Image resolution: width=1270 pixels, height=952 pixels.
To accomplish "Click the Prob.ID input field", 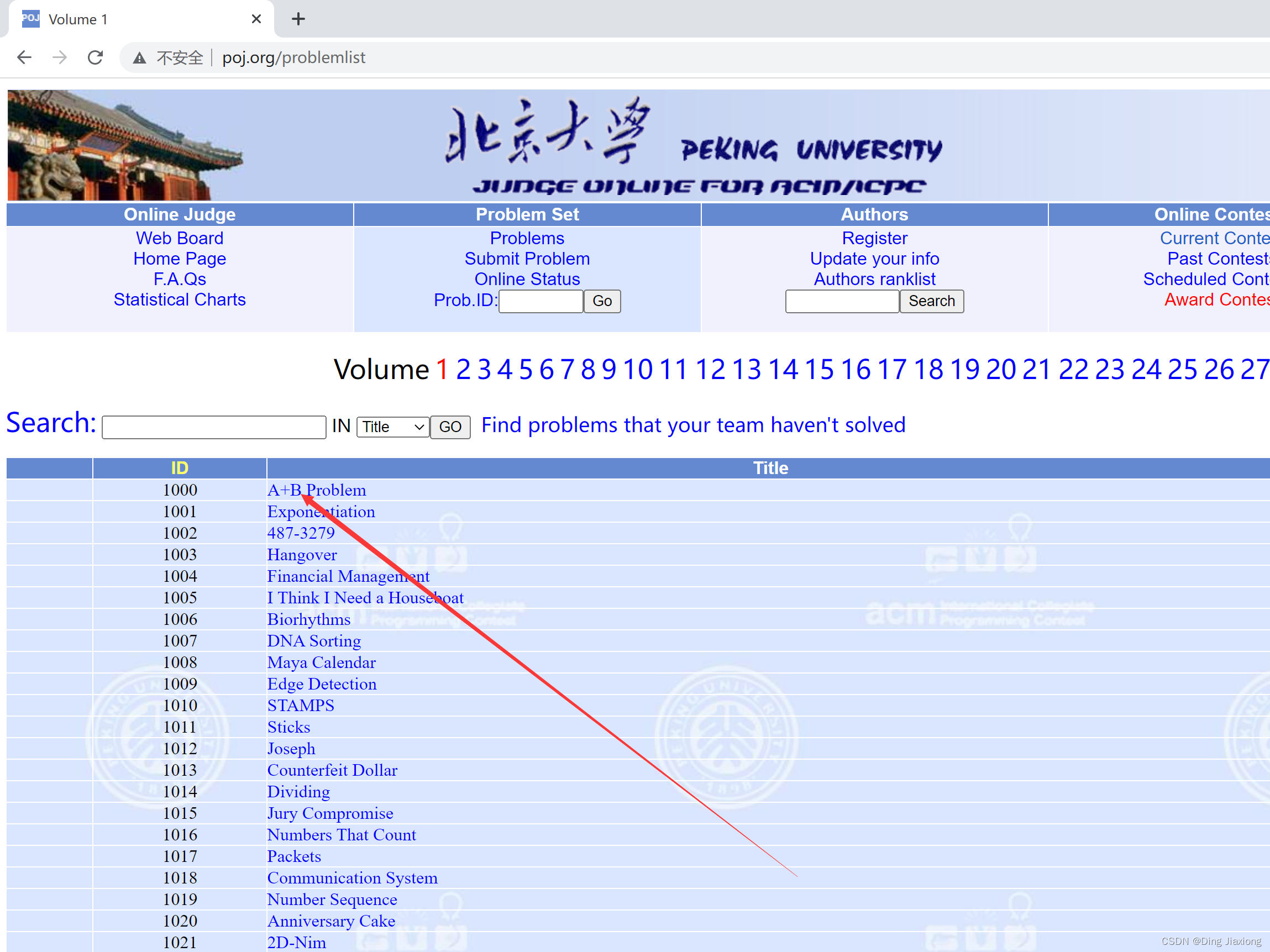I will point(540,301).
